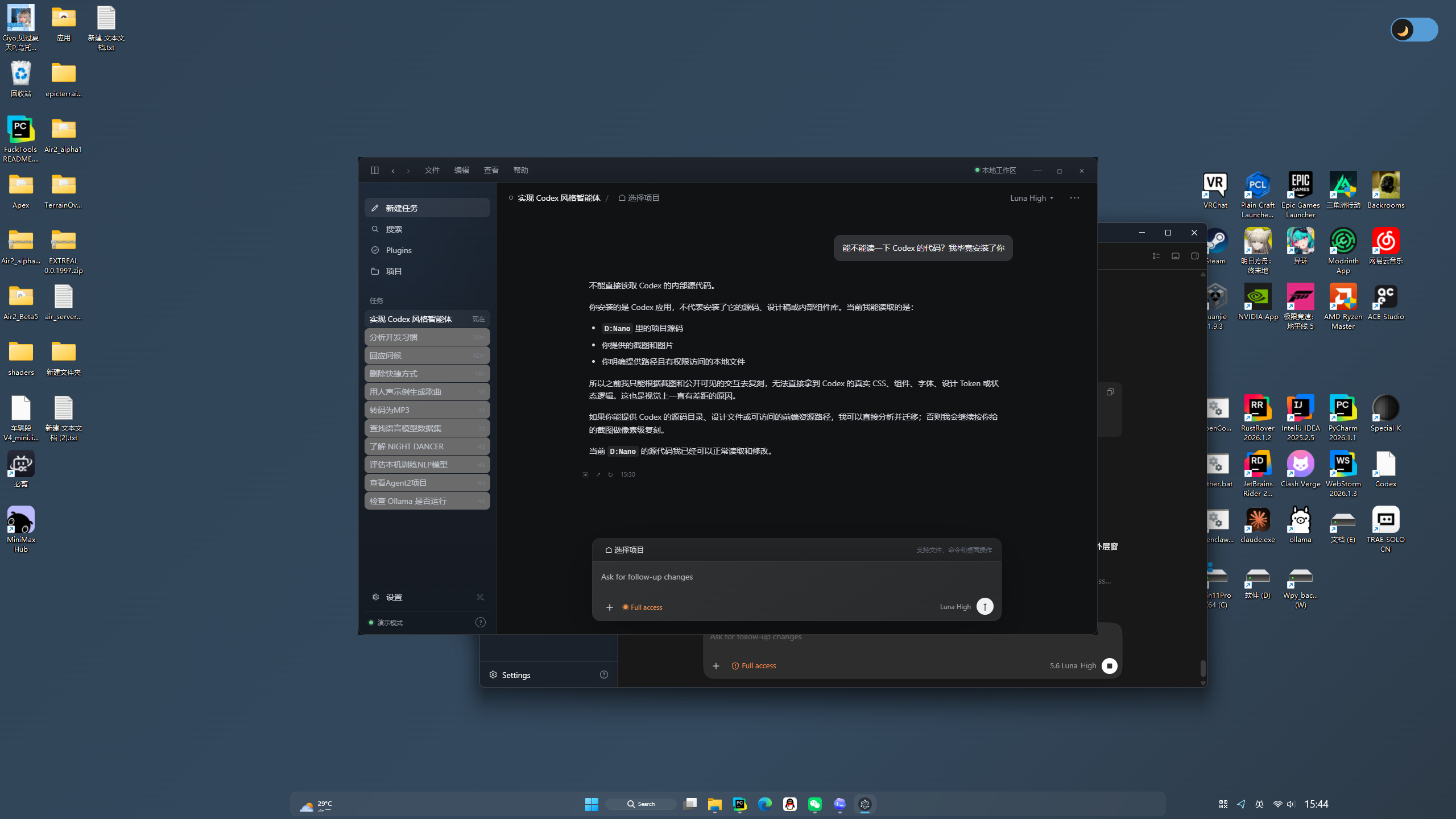Toggle the dark mode moon switch

tap(1414, 30)
